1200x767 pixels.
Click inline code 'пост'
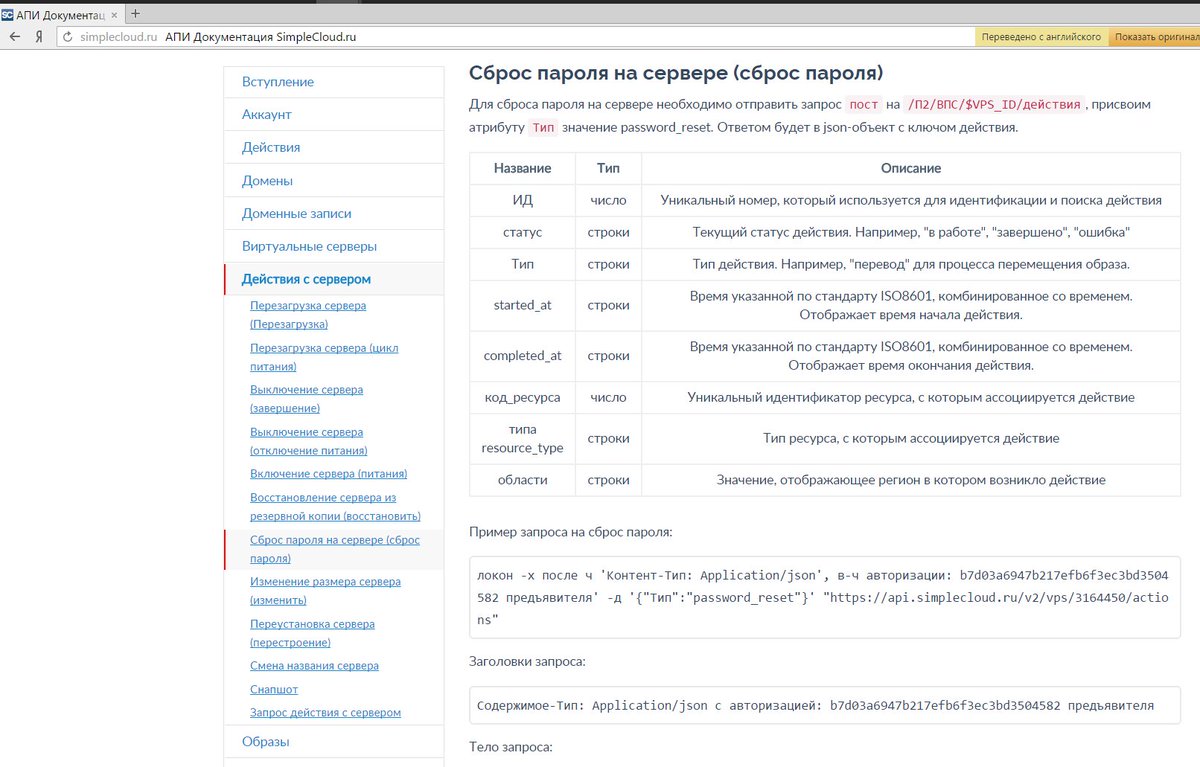tap(864, 105)
